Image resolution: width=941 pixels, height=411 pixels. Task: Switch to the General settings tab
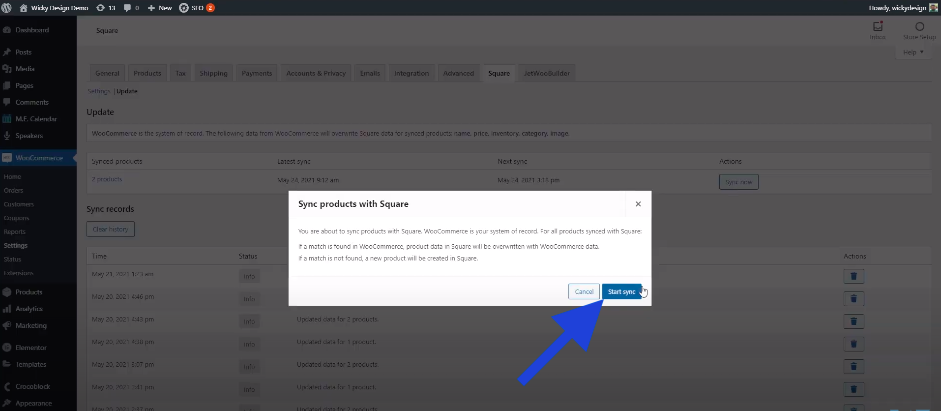[107, 73]
